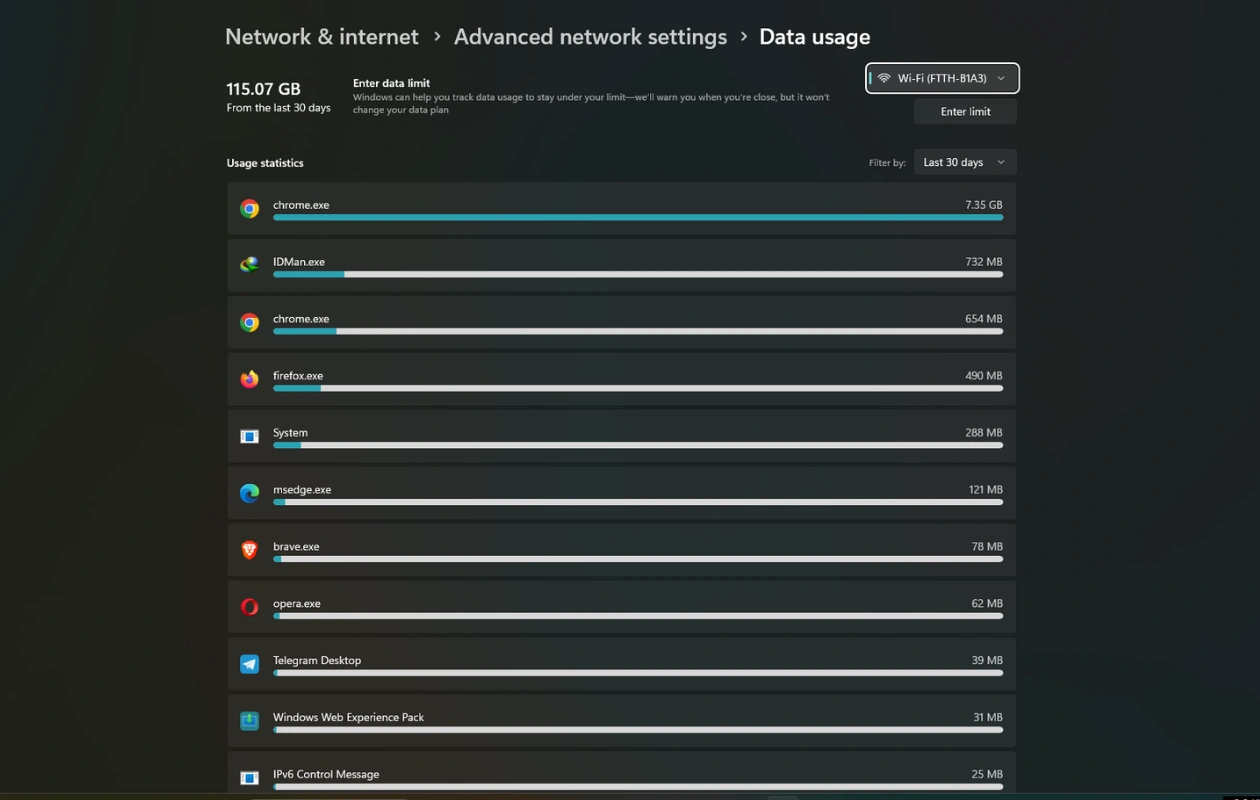Click the Chrome icon on the 7.35 GB row
Image resolution: width=1260 pixels, height=800 pixels.
250,209
